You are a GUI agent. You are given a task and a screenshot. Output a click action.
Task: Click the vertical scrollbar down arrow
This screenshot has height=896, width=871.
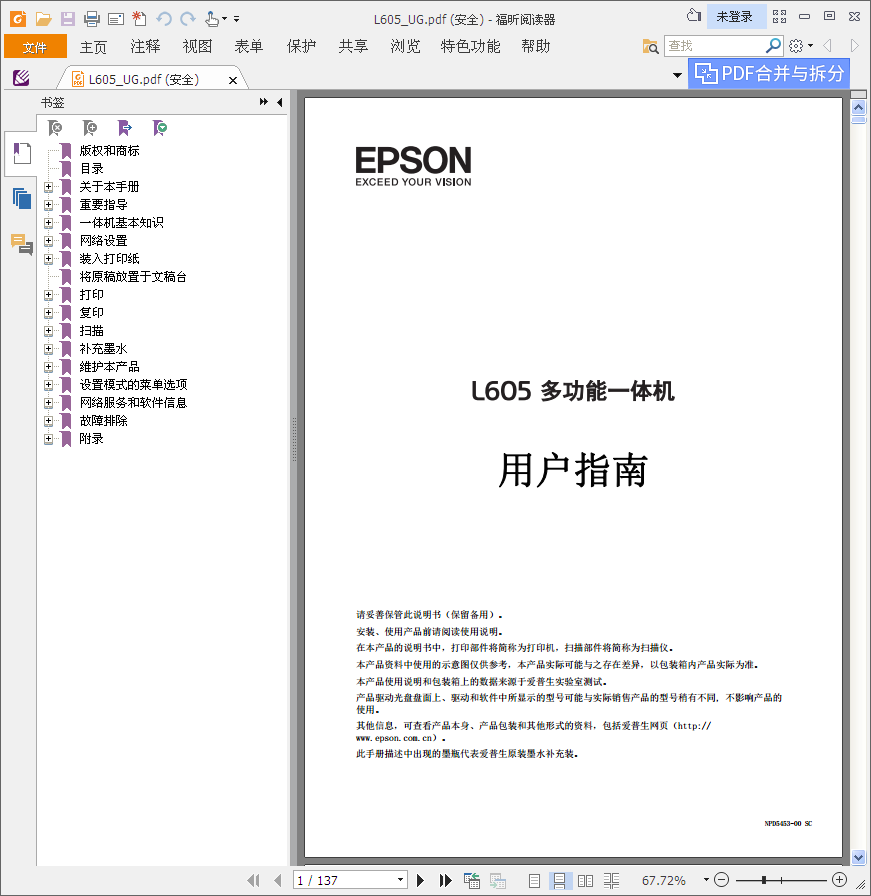click(x=858, y=857)
